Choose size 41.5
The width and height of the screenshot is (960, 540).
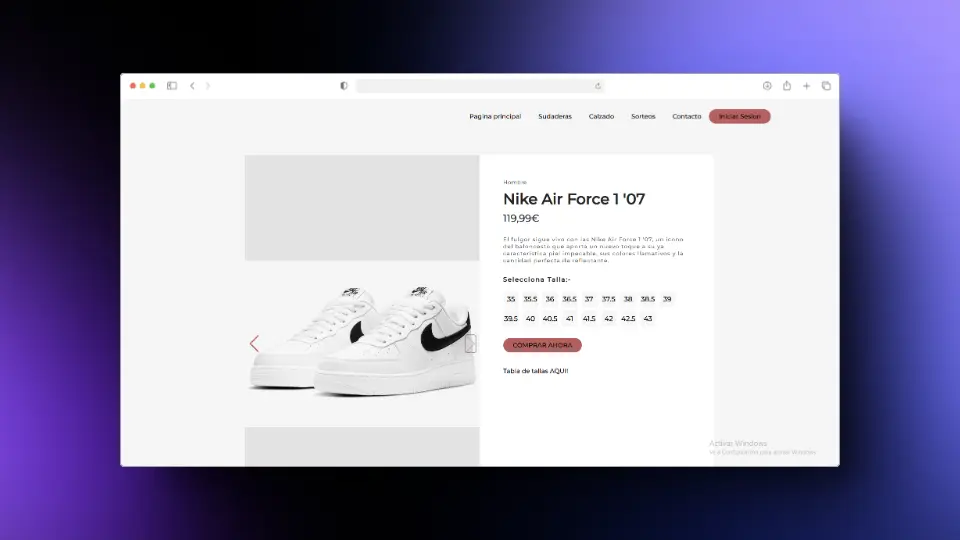pos(589,318)
